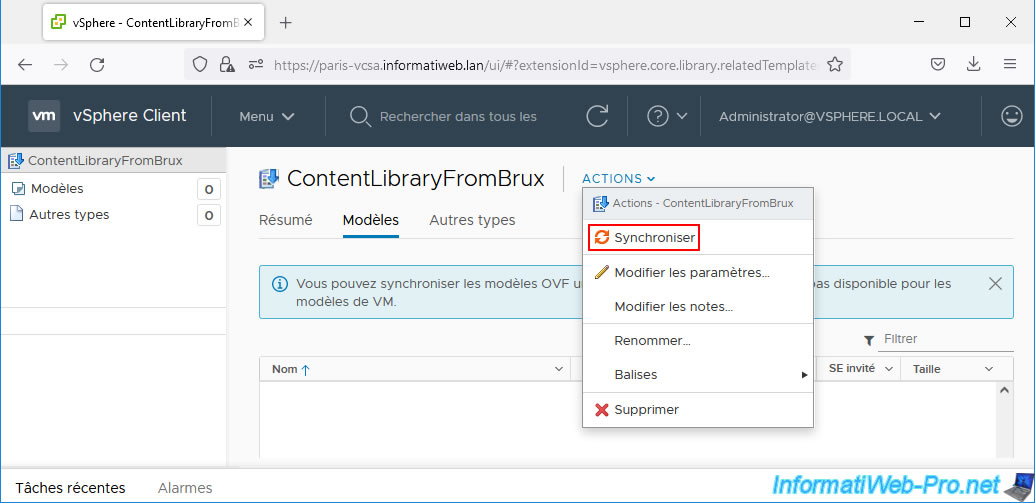The image size is (1035, 503).
Task: Click the vSphere refresh icon in header
Action: 597,116
